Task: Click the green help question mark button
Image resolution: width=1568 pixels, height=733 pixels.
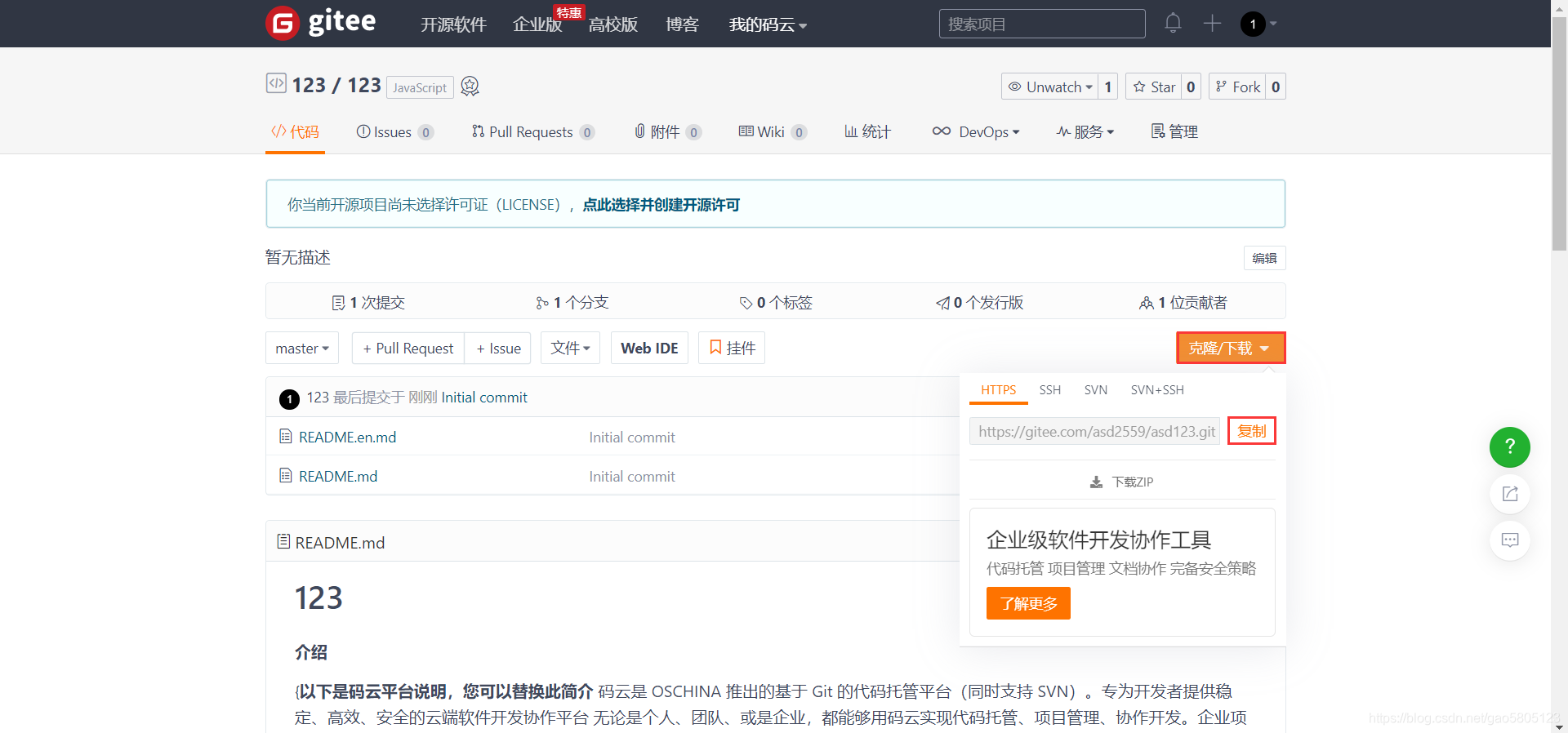Action: click(x=1510, y=447)
